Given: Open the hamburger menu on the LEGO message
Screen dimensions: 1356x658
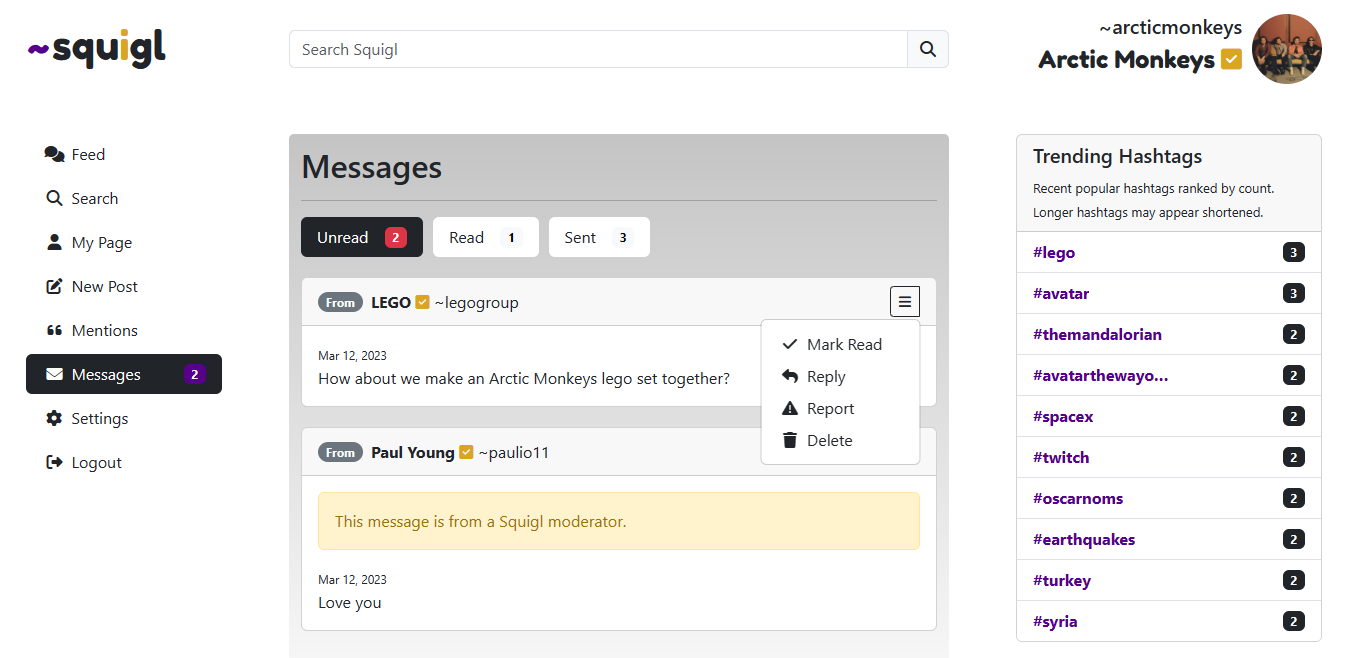Looking at the screenshot, I should pos(904,300).
